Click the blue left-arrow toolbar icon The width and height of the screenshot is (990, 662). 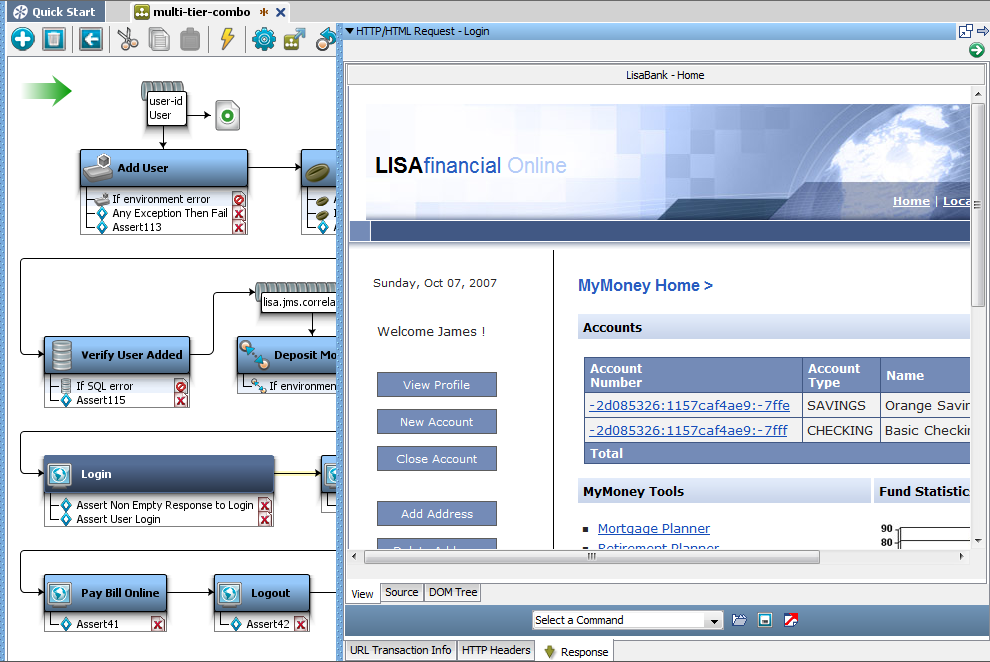(x=91, y=40)
